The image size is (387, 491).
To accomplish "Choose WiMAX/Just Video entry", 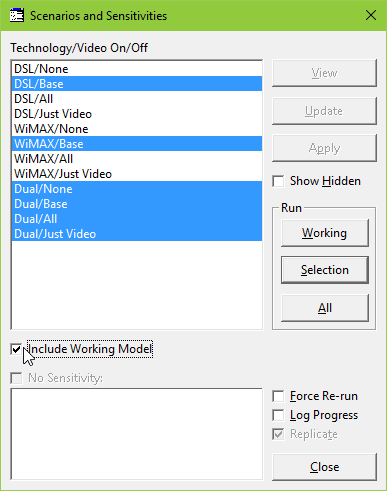I will click(137, 174).
